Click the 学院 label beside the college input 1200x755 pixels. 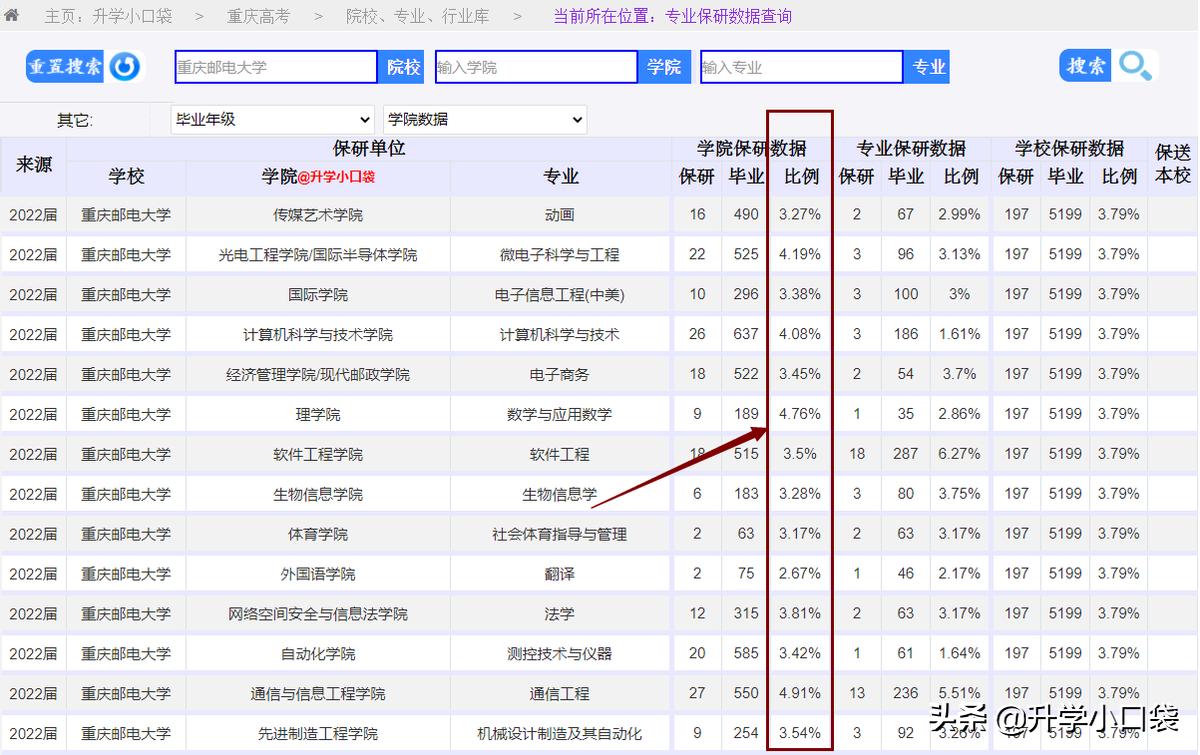pyautogui.click(x=665, y=66)
